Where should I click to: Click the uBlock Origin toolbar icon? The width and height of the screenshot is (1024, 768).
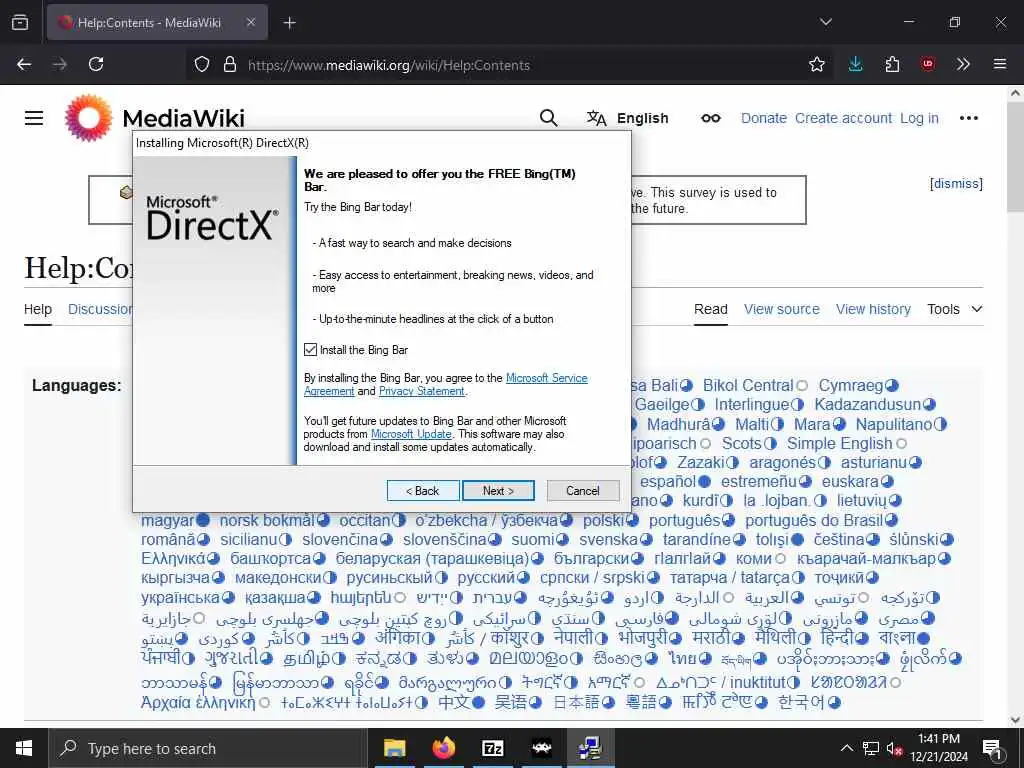(927, 64)
